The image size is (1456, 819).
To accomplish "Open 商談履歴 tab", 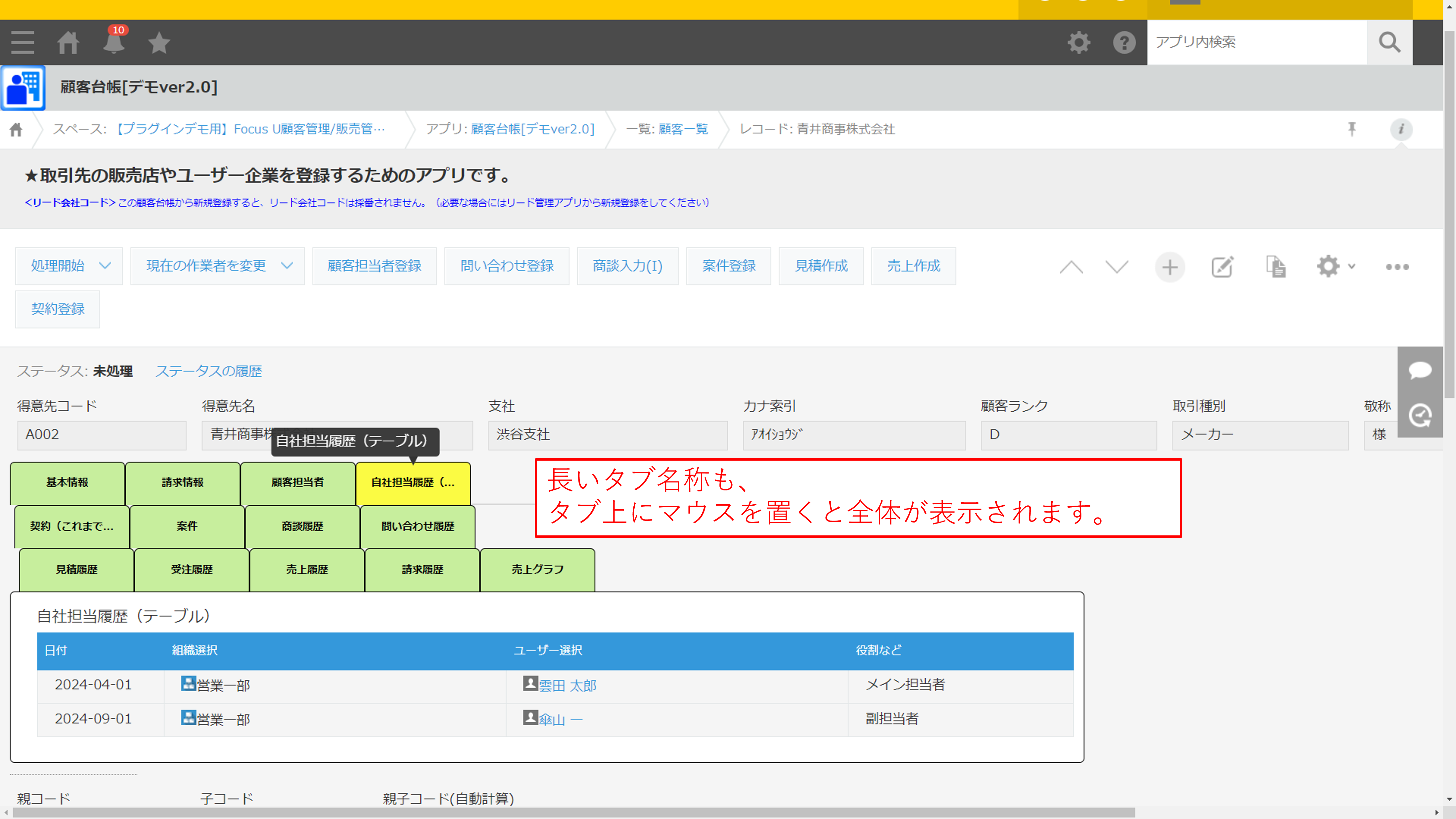I will tap(302, 526).
